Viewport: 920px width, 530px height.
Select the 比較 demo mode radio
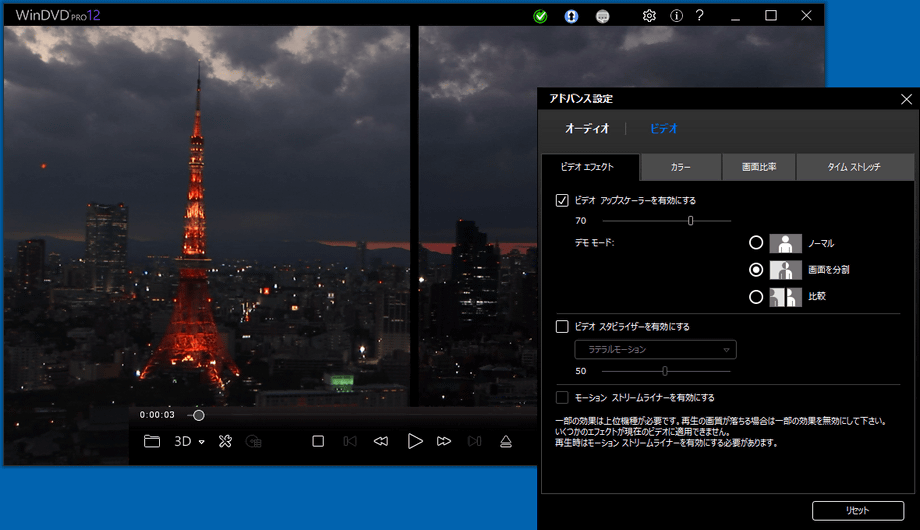(756, 297)
